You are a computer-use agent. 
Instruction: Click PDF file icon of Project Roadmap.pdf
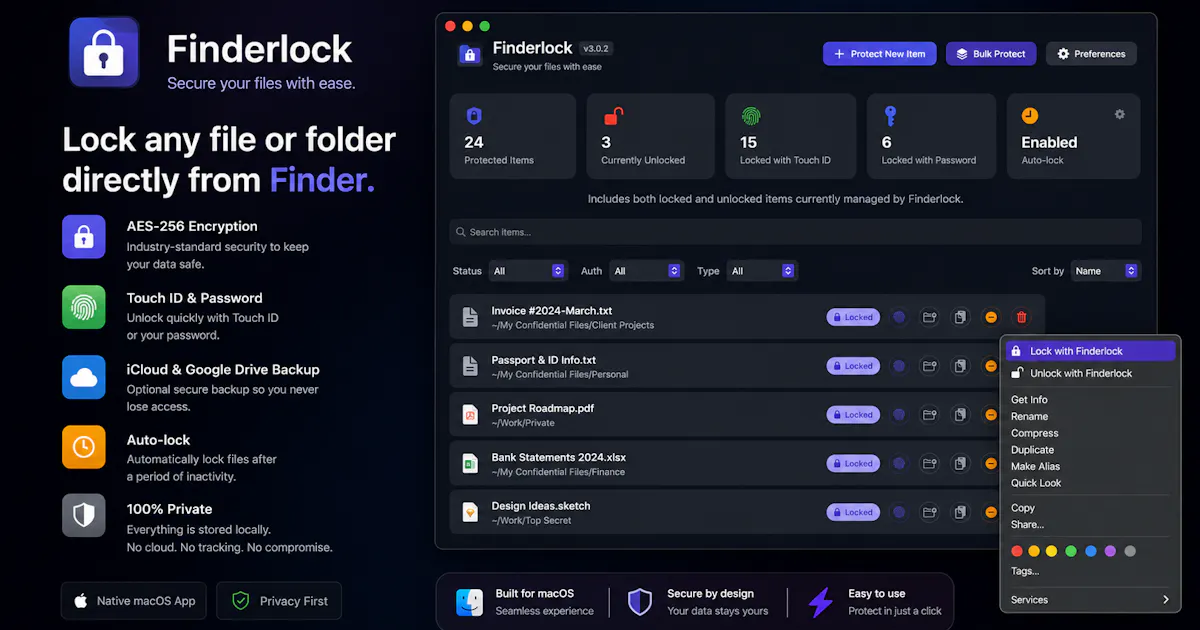click(x=470, y=414)
